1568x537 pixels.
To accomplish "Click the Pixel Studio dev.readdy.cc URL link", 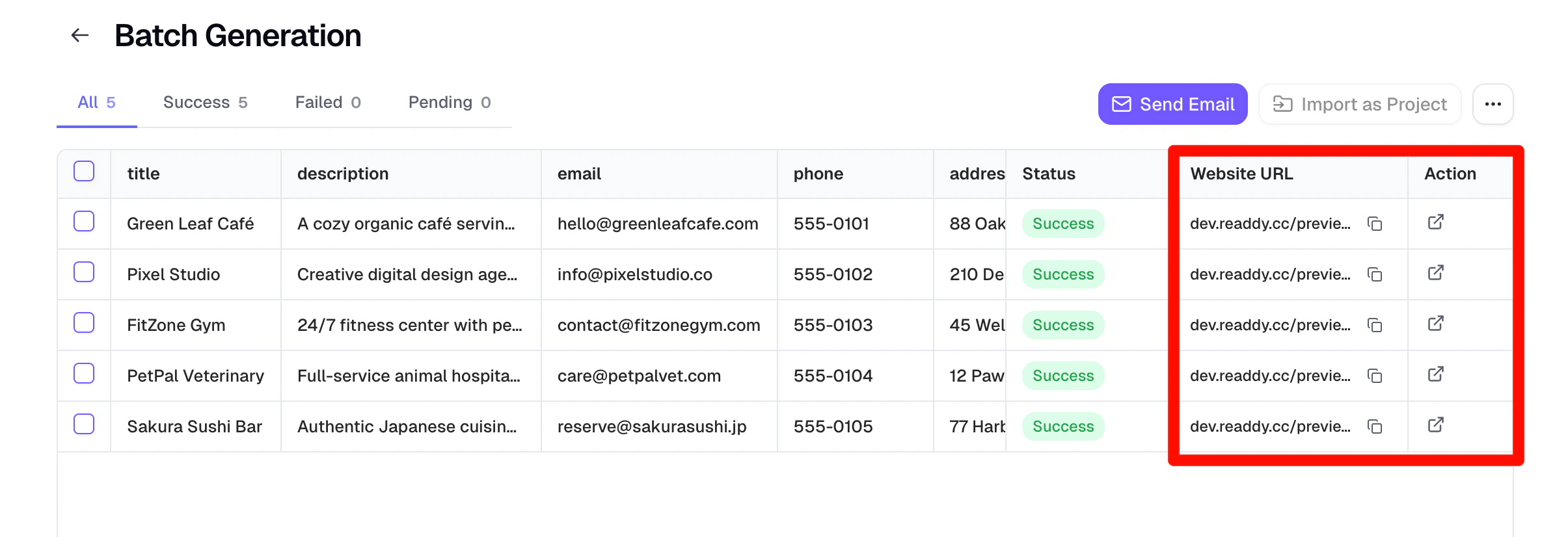I will tap(1270, 274).
